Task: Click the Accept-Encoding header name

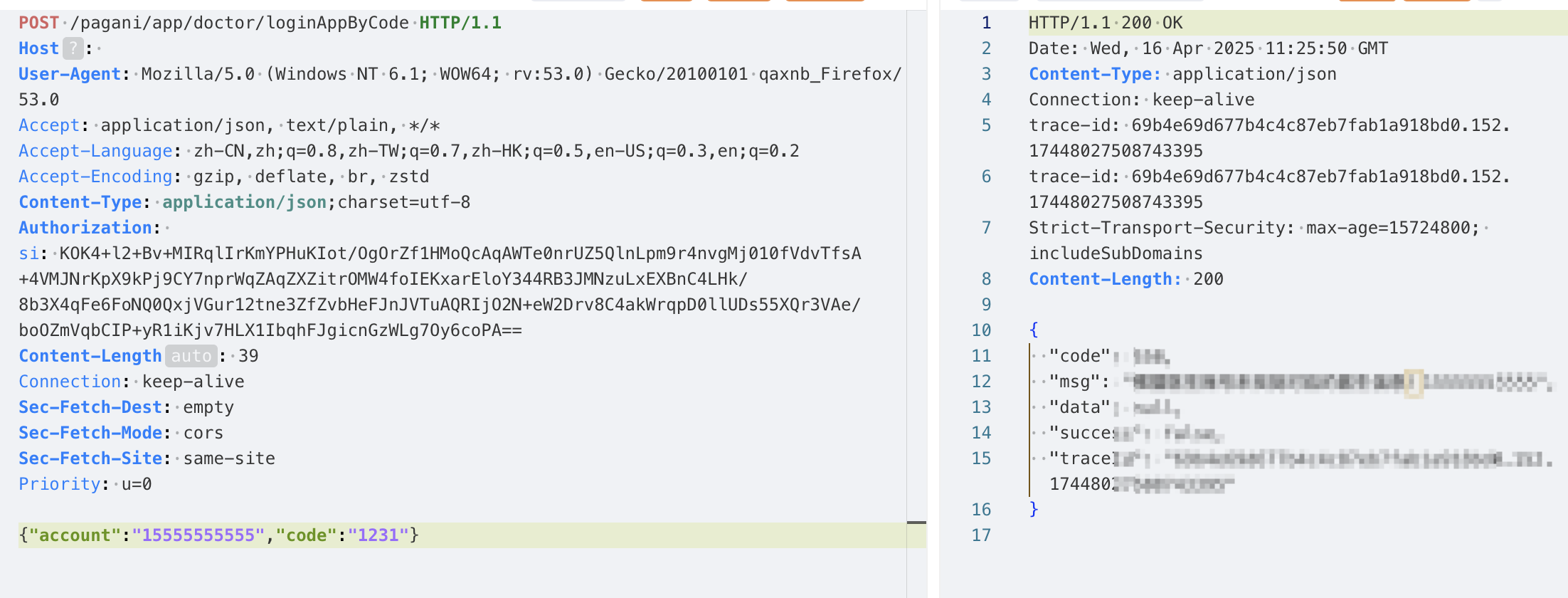Action: tap(95, 177)
